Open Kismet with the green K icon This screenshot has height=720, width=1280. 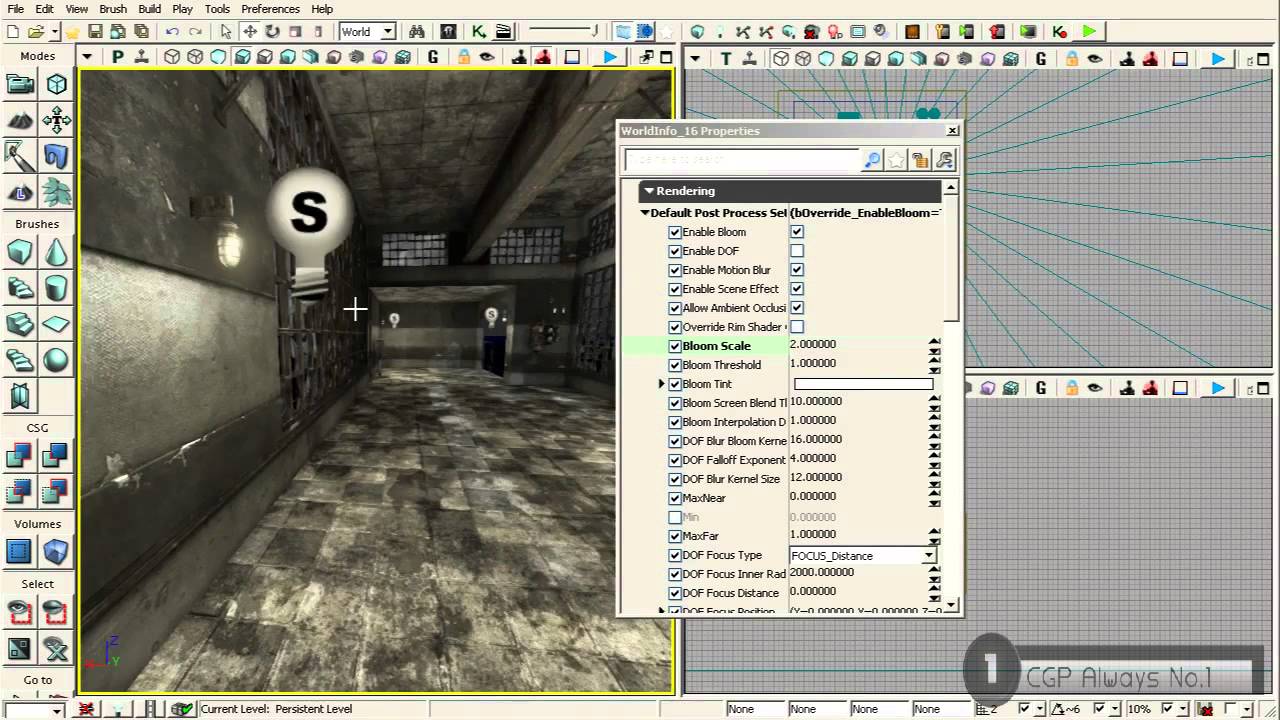point(479,32)
